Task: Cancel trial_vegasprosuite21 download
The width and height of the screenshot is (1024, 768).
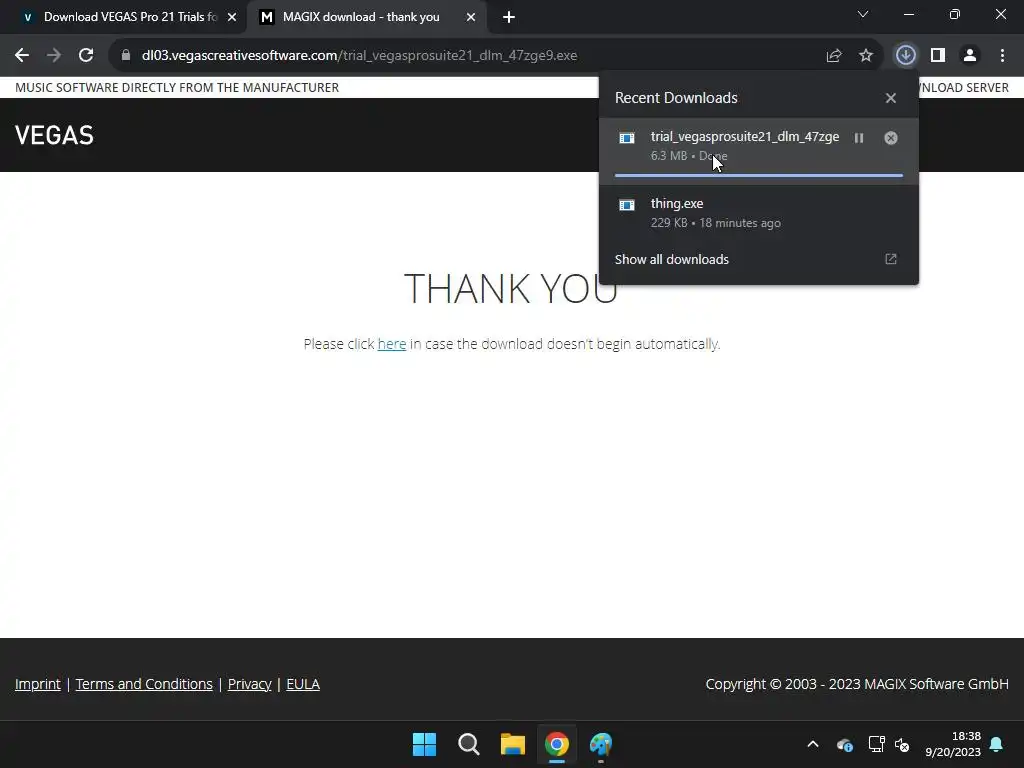Action: (891, 138)
